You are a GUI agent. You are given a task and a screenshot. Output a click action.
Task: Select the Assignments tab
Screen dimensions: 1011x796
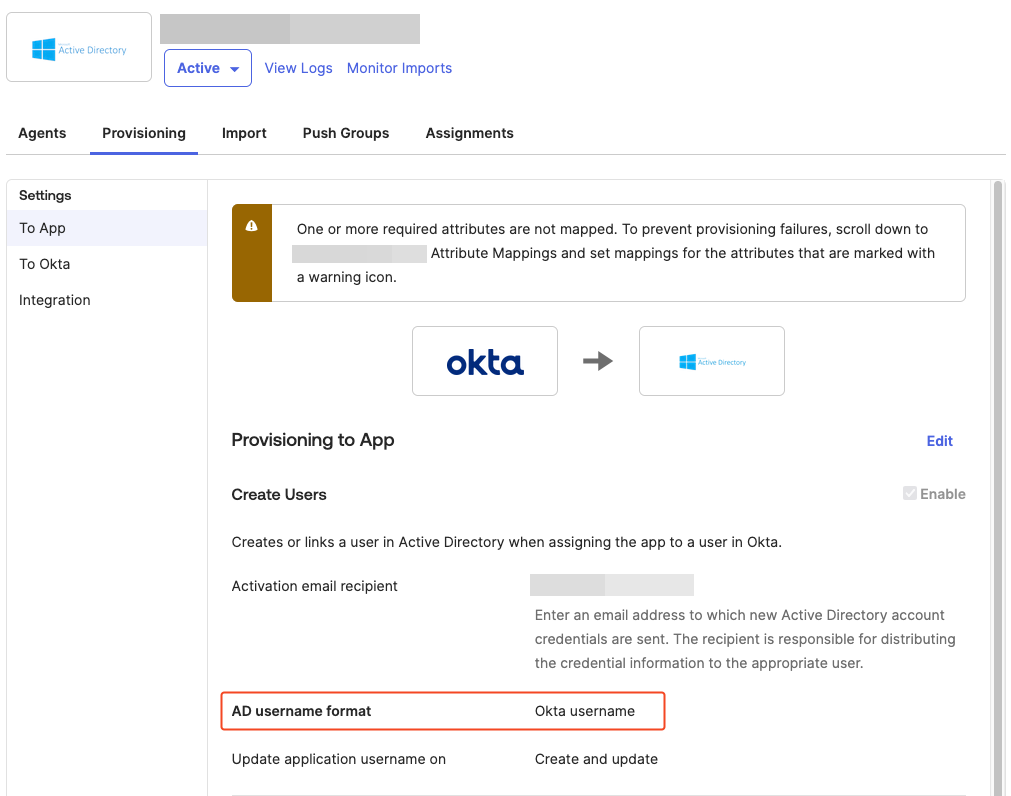point(469,133)
